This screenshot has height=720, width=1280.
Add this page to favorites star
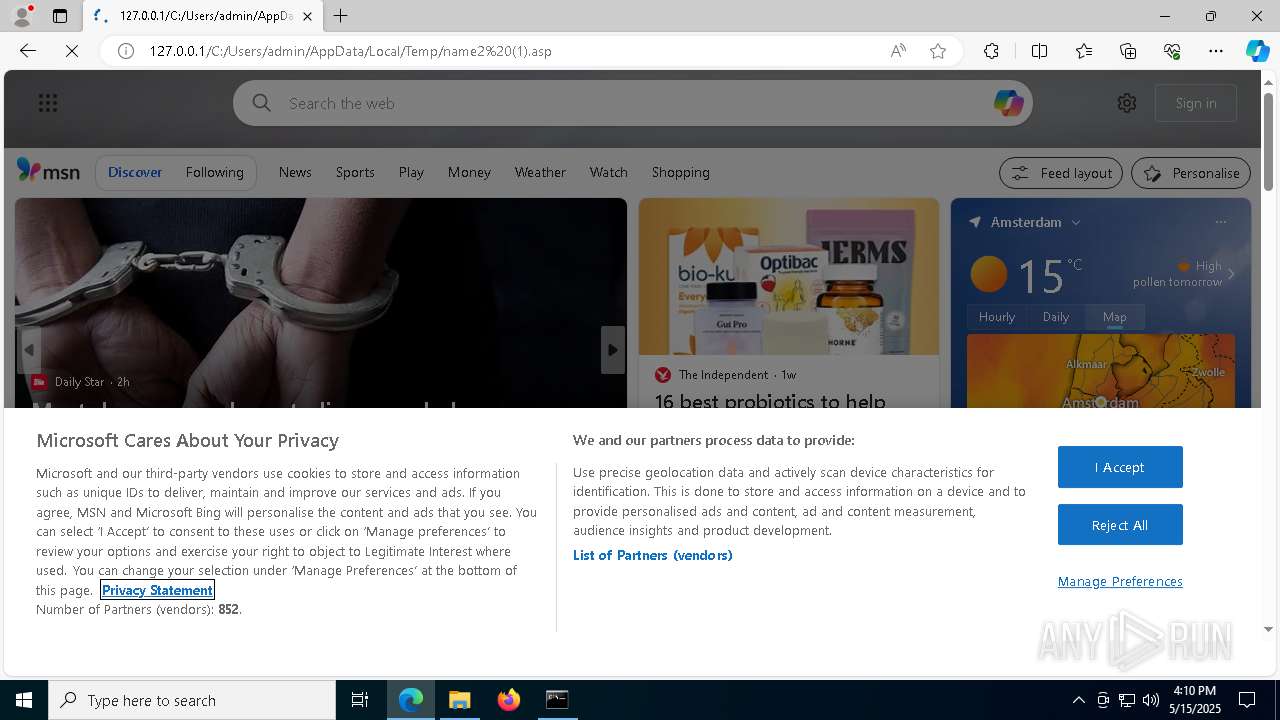pyautogui.click(x=938, y=51)
